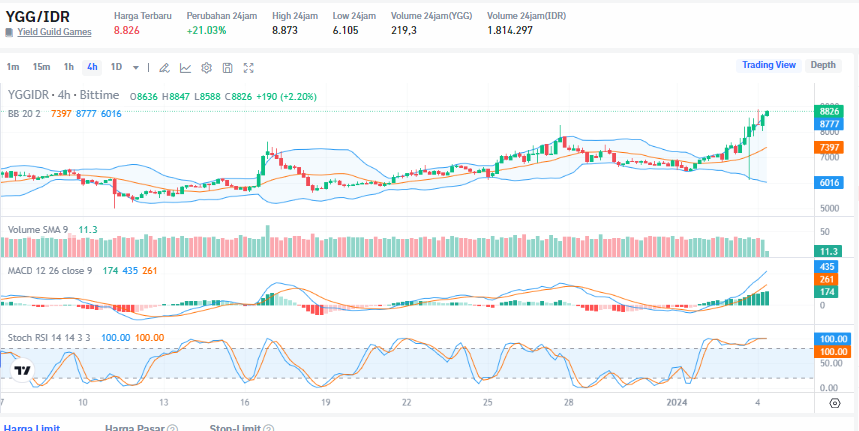Click the Volume 24jam(YGG) value 219,3
The height and width of the screenshot is (431, 859).
coord(404,31)
